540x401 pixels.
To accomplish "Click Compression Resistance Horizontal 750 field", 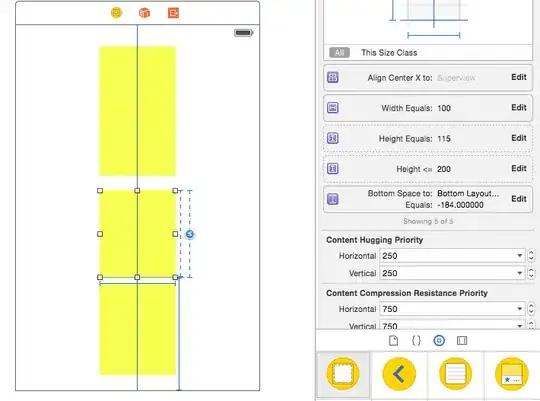I will 452,309.
